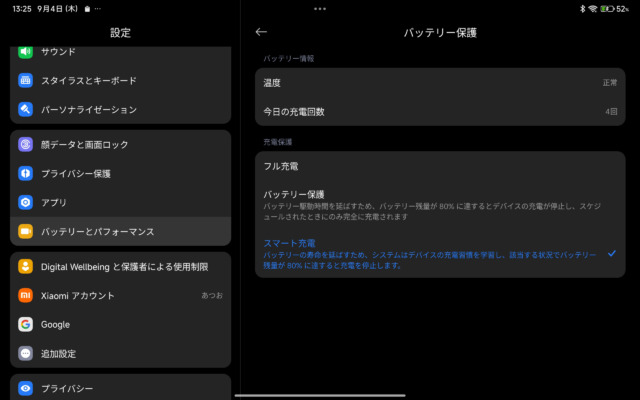Tap the 設定 panel title
The height and width of the screenshot is (400, 640).
120,33
